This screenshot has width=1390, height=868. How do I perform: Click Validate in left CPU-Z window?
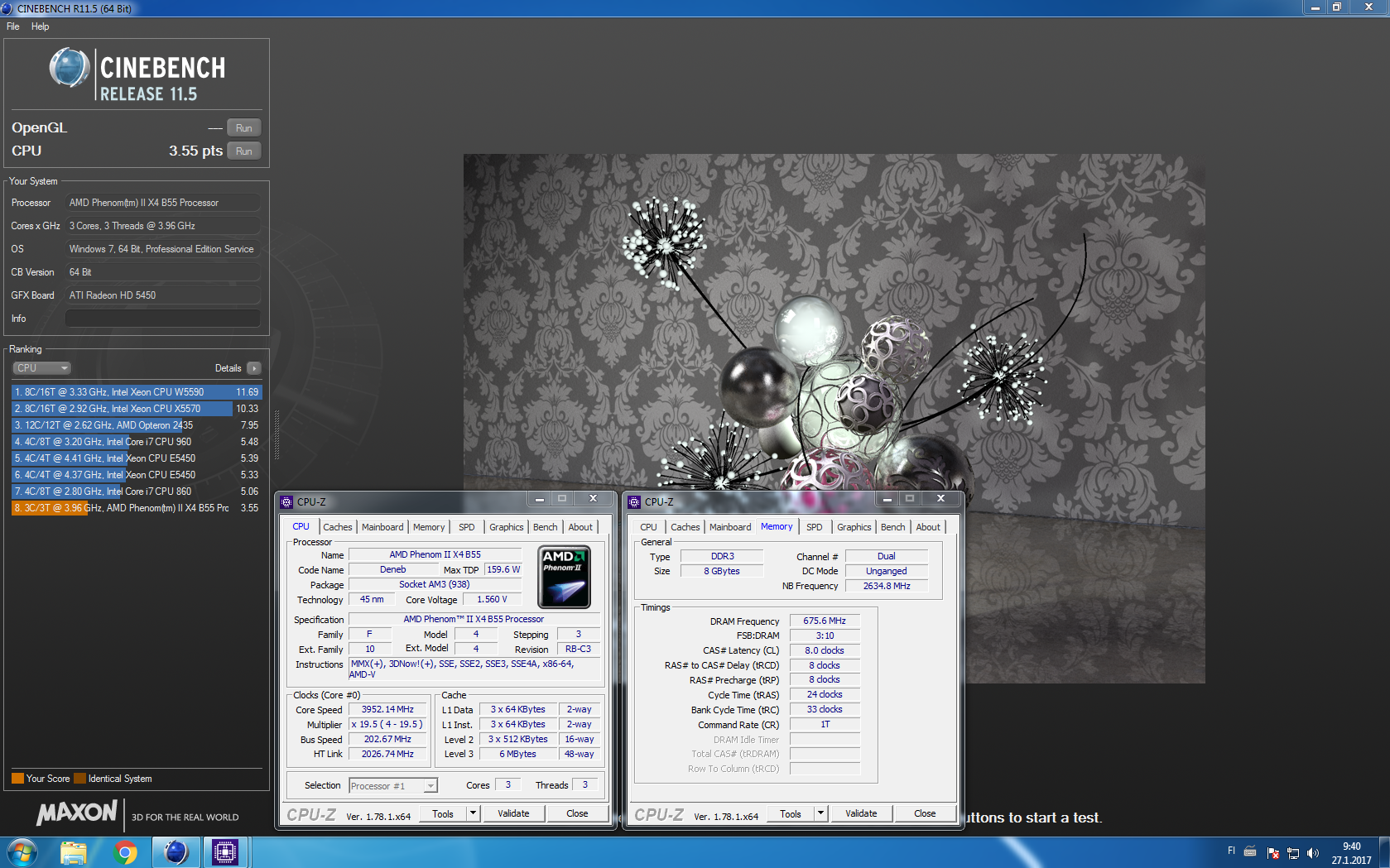pos(513,813)
